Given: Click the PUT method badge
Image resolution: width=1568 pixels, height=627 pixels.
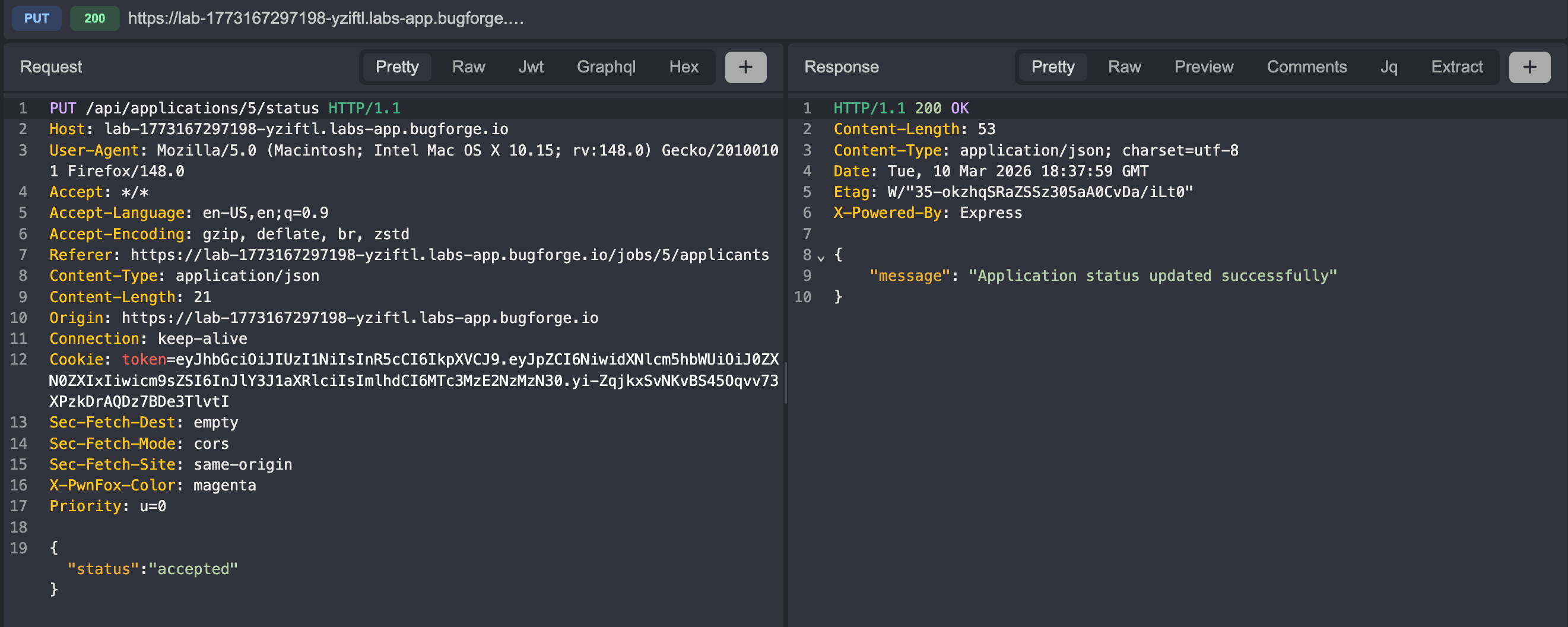Looking at the screenshot, I should click(x=37, y=18).
